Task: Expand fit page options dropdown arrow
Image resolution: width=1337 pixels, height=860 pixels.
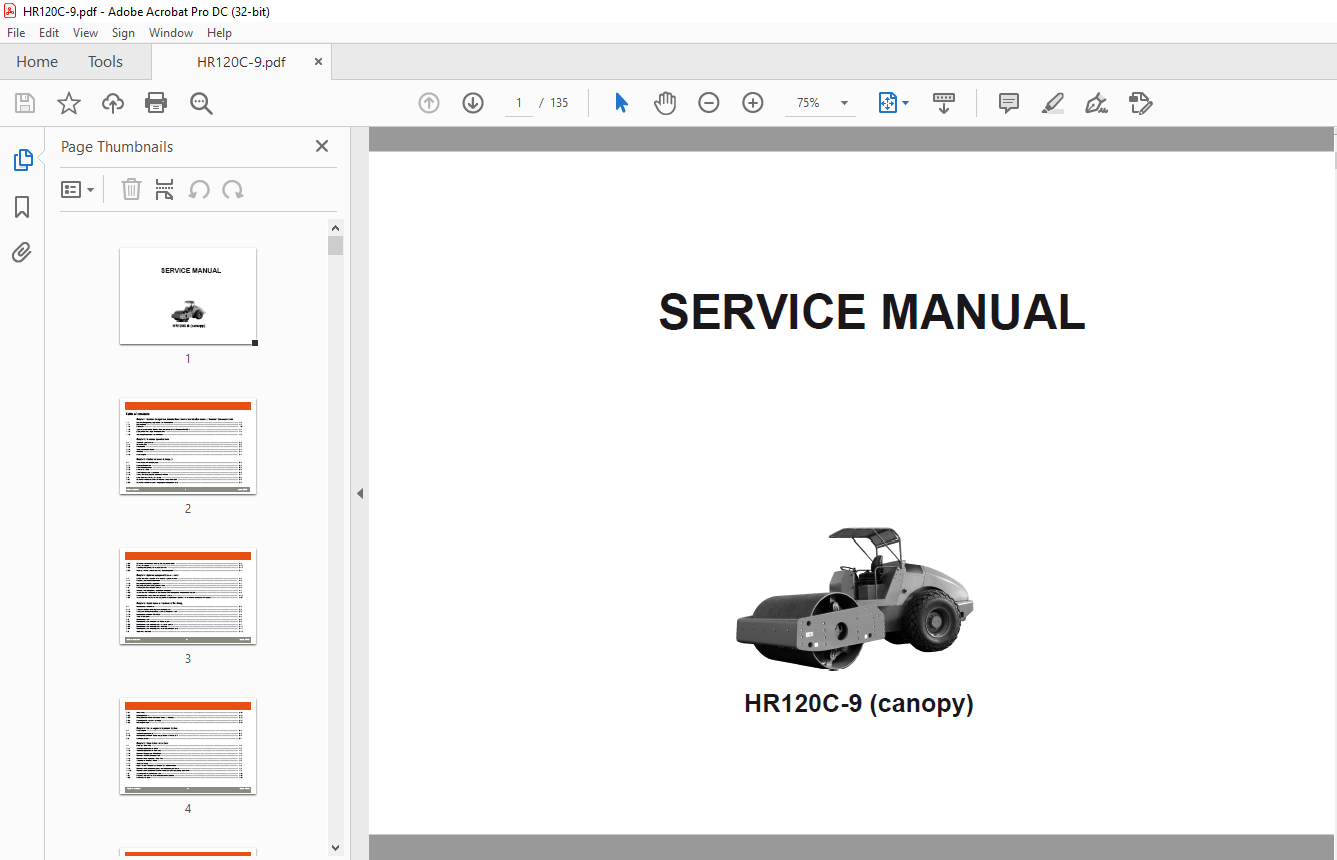Action: click(905, 103)
